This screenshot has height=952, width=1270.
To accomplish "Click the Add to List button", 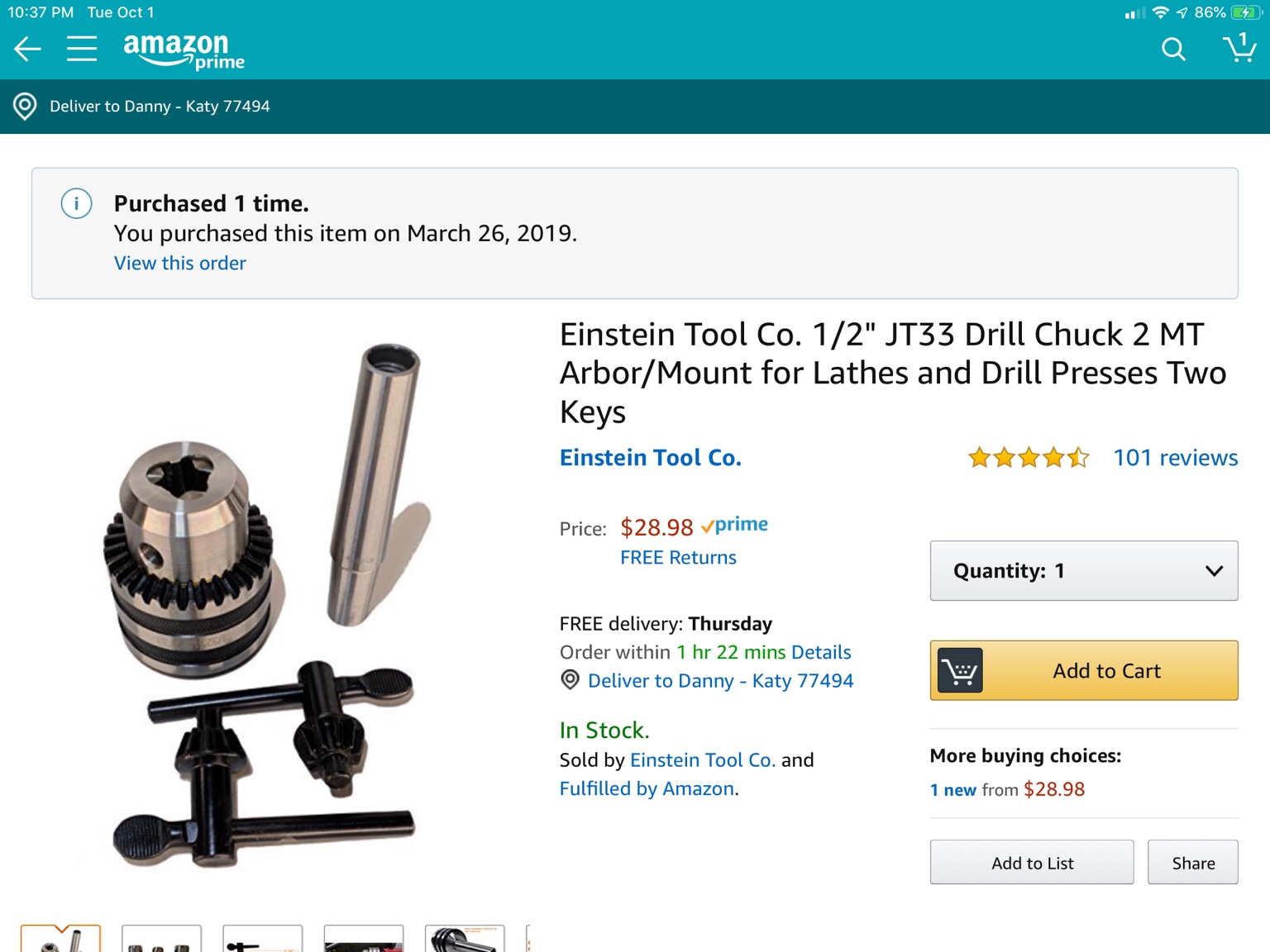I will [1032, 863].
